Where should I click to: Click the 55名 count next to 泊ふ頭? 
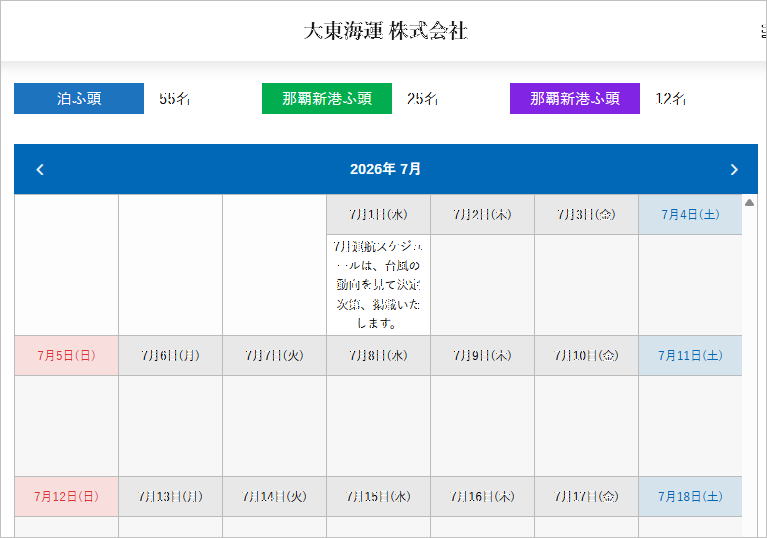(174, 99)
